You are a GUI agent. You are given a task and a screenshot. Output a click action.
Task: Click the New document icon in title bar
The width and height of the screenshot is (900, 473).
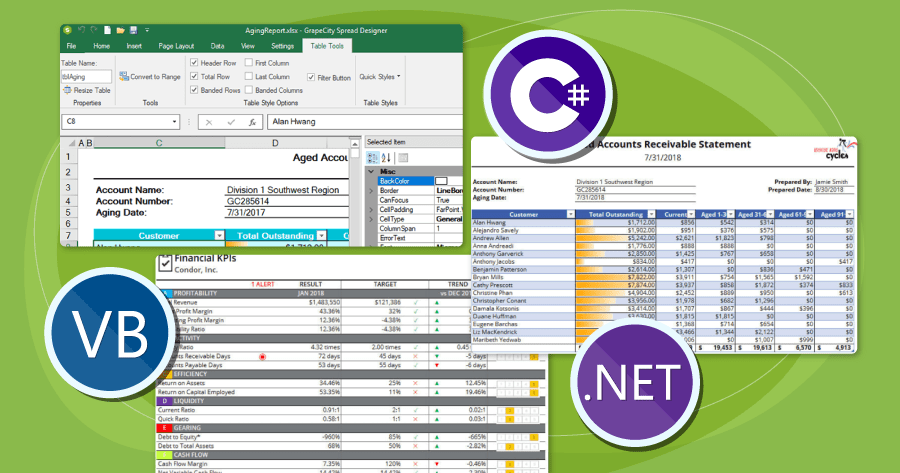coord(107,30)
